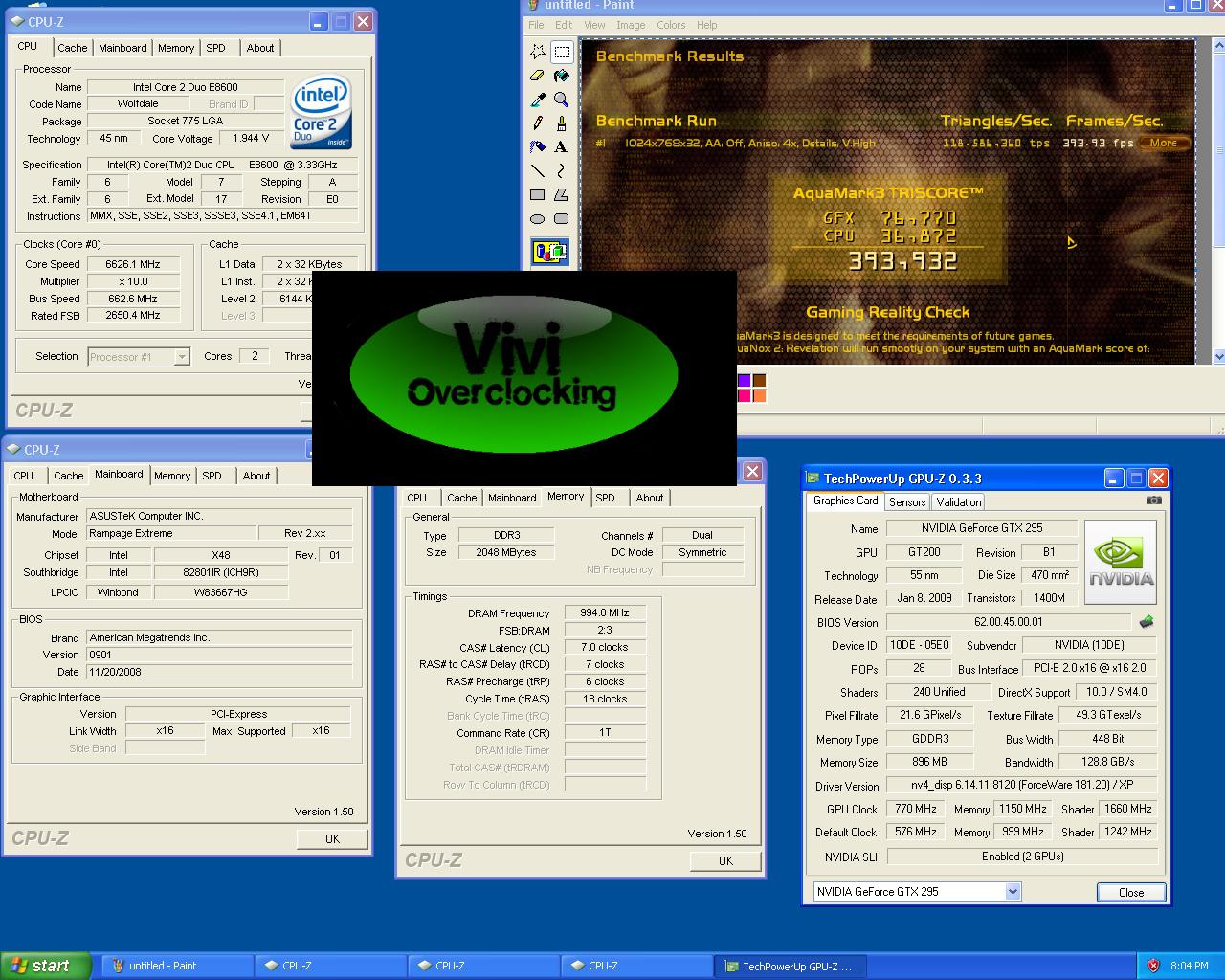1225x980 pixels.
Task: Switch to the Validation tab in GPU-Z
Action: [959, 502]
